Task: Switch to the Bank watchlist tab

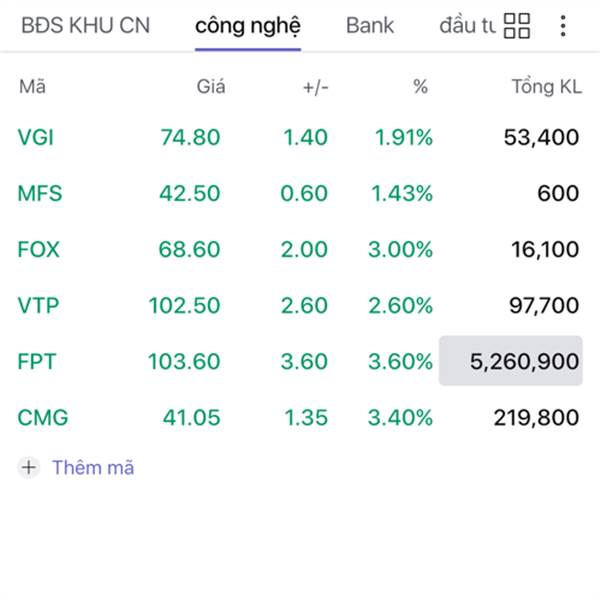Action: point(370,26)
